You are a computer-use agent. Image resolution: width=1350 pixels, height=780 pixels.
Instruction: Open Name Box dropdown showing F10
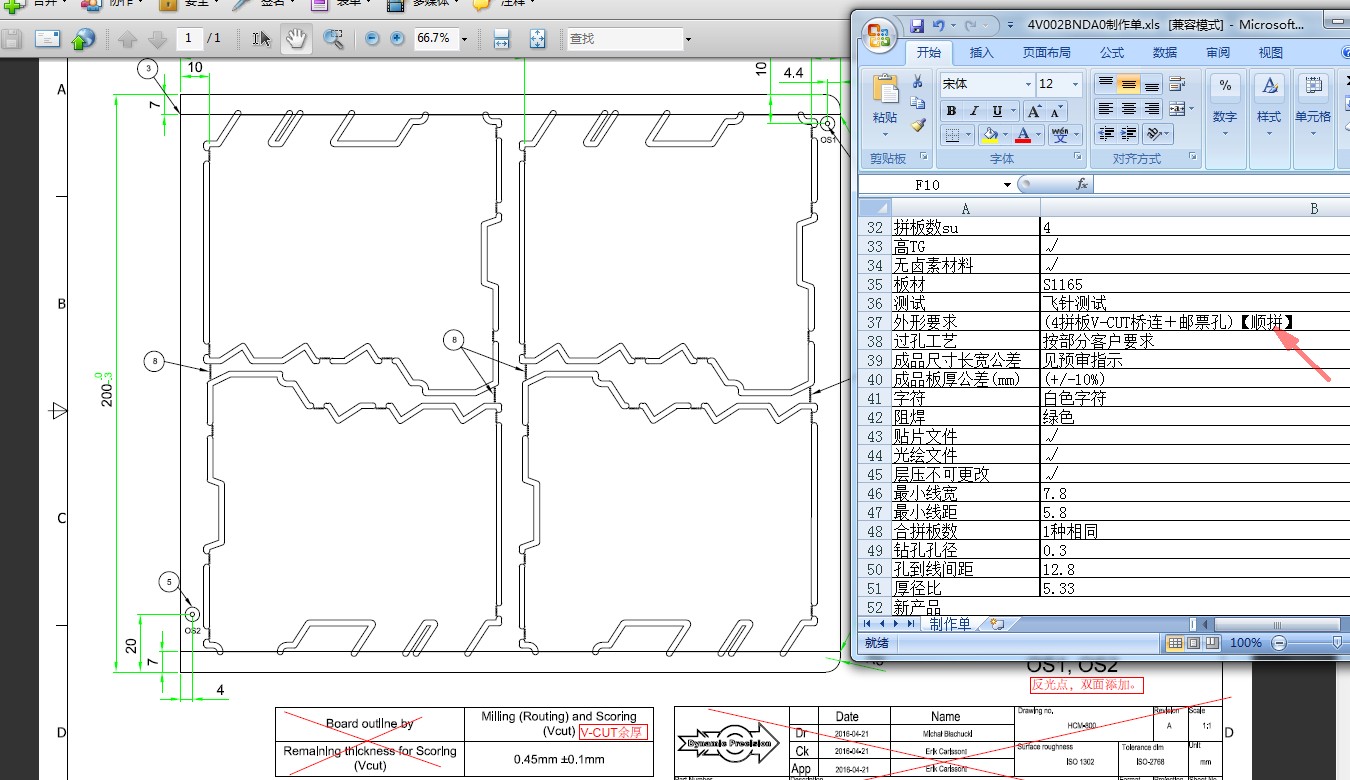1007,185
